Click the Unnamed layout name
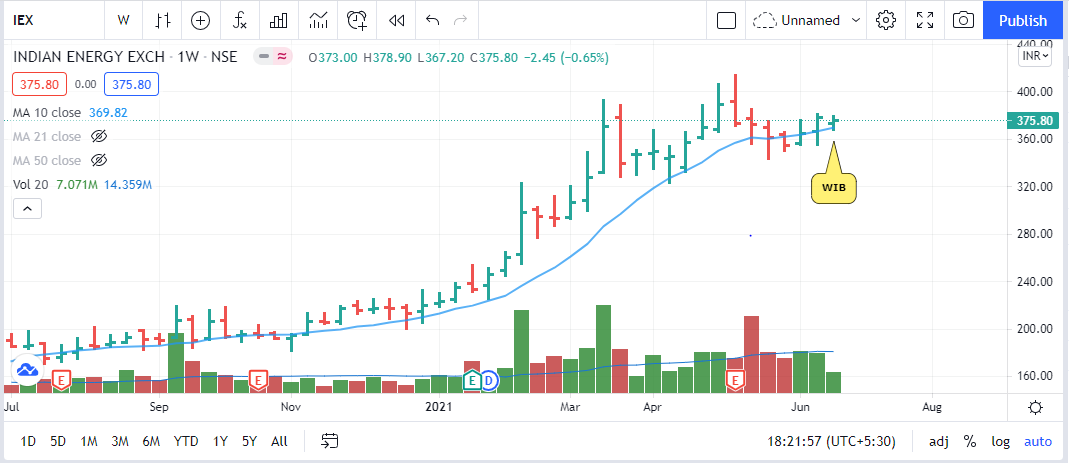The height and width of the screenshot is (463, 1069). (811, 20)
